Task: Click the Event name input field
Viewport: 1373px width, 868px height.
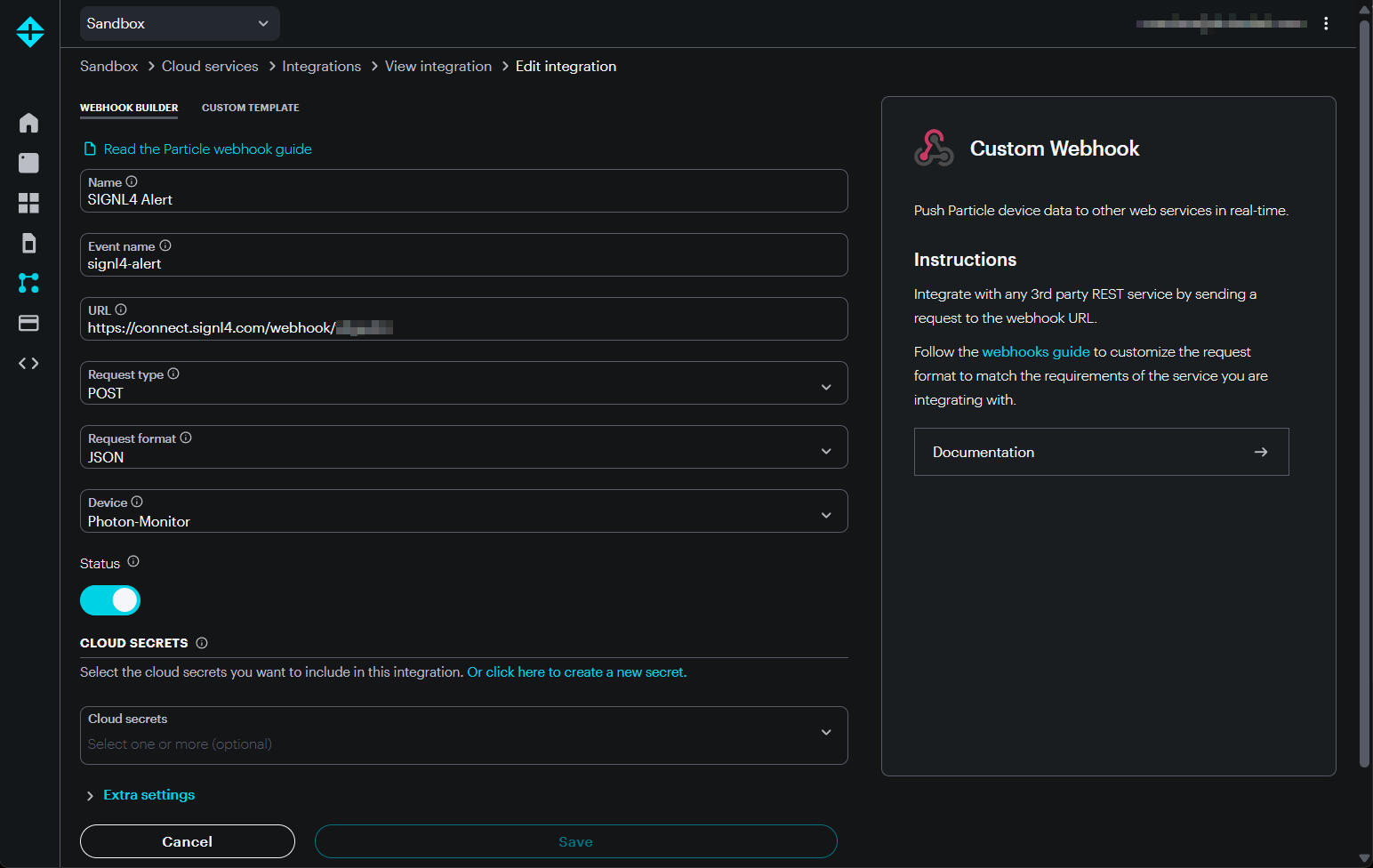Action: 463,255
